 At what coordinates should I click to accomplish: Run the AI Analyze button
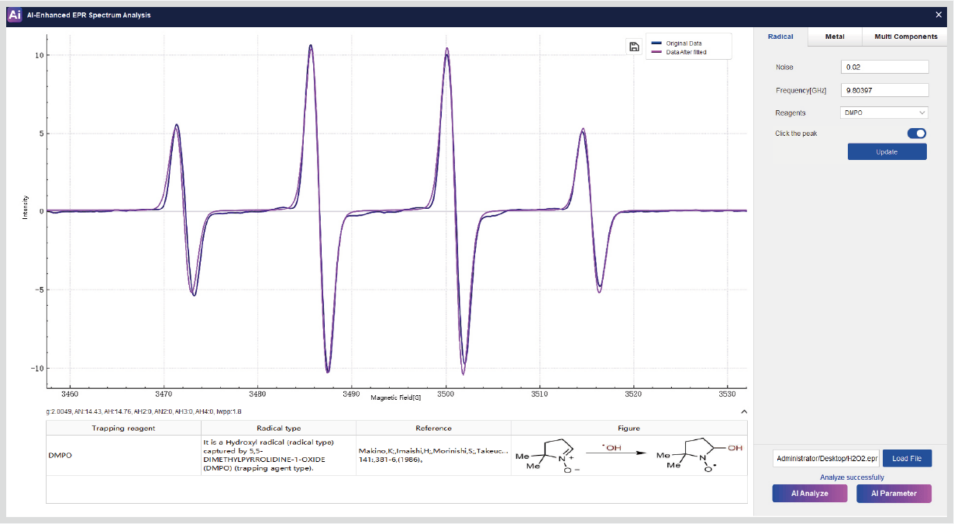tap(808, 493)
